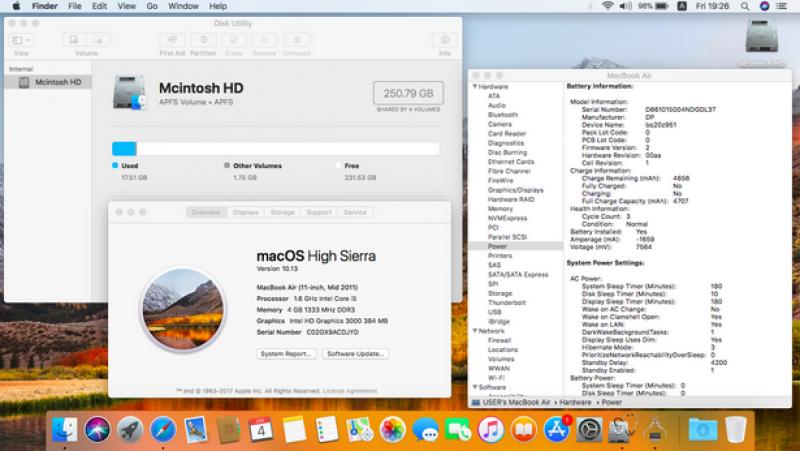Click the battery status in menu bar
Viewport: 800px width, 451px height.
point(654,6)
